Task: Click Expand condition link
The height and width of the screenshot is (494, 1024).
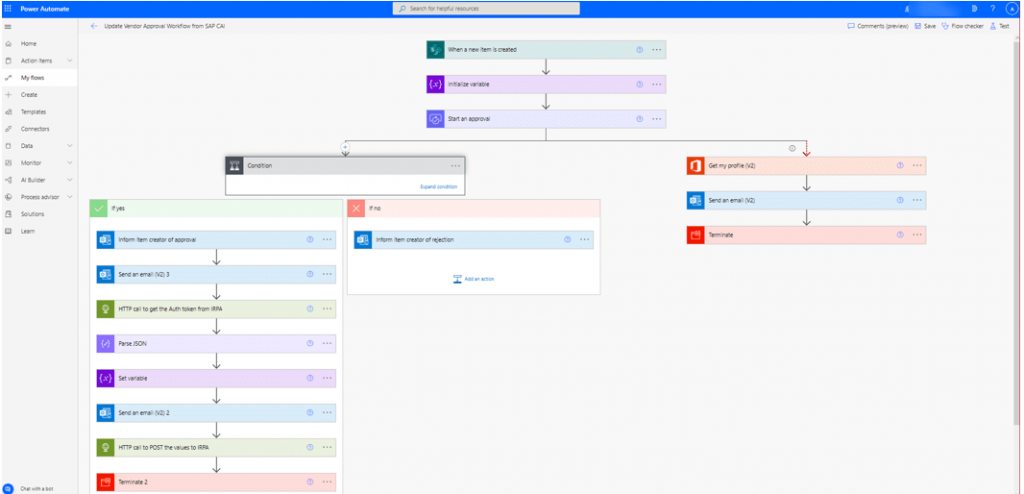Action: (x=438, y=187)
